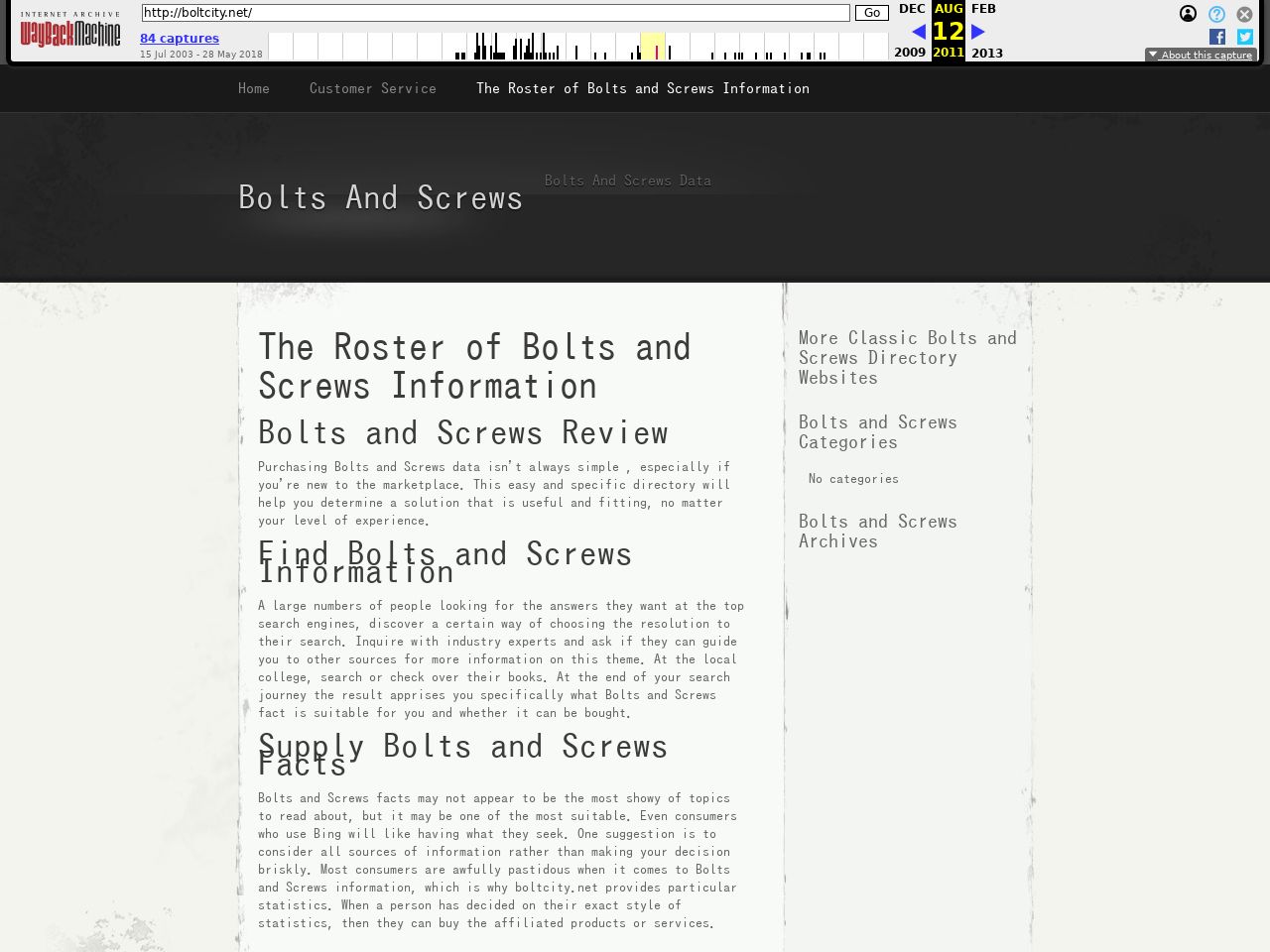Jump to FEB 2013 capture
The height and width of the screenshot is (952, 1270).
983,9
